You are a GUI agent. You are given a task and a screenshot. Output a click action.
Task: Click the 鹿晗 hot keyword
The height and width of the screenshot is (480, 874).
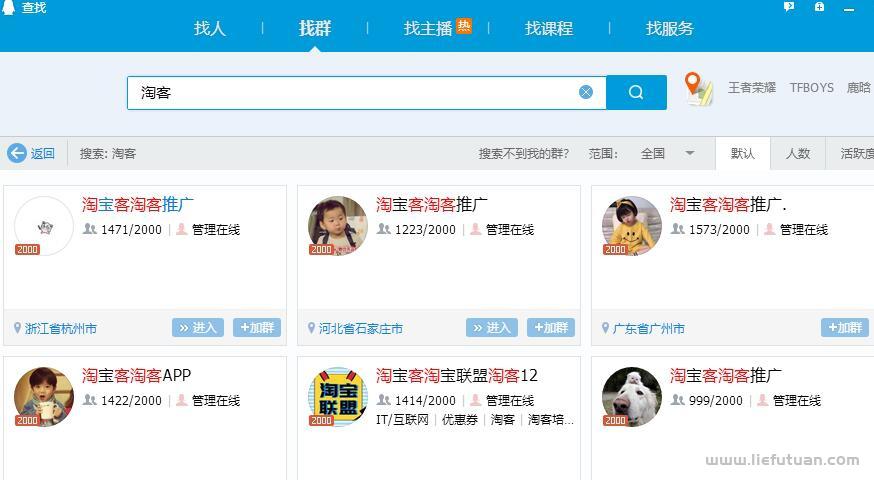tap(859, 88)
